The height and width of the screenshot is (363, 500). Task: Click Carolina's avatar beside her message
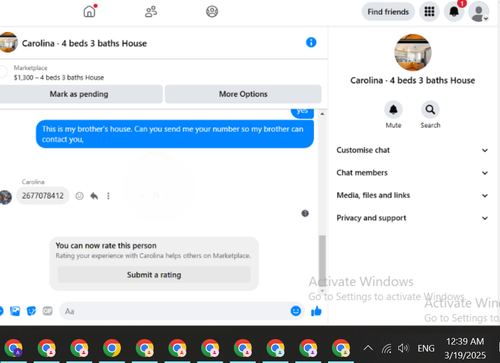click(x=6, y=197)
